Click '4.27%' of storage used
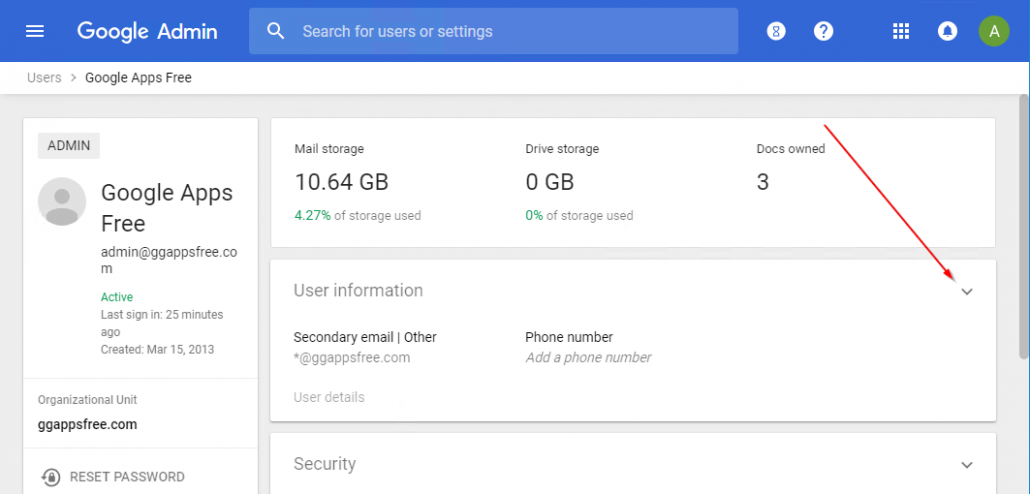Screen dimensions: 1030x494 pos(313,215)
